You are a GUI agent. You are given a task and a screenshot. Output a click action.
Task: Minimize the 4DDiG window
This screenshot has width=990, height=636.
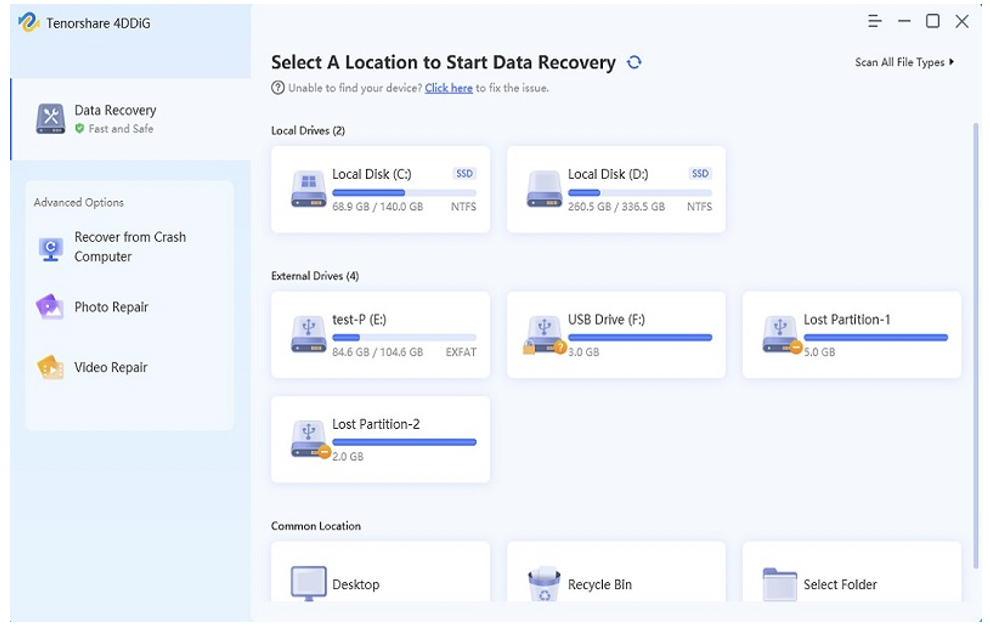click(x=904, y=21)
